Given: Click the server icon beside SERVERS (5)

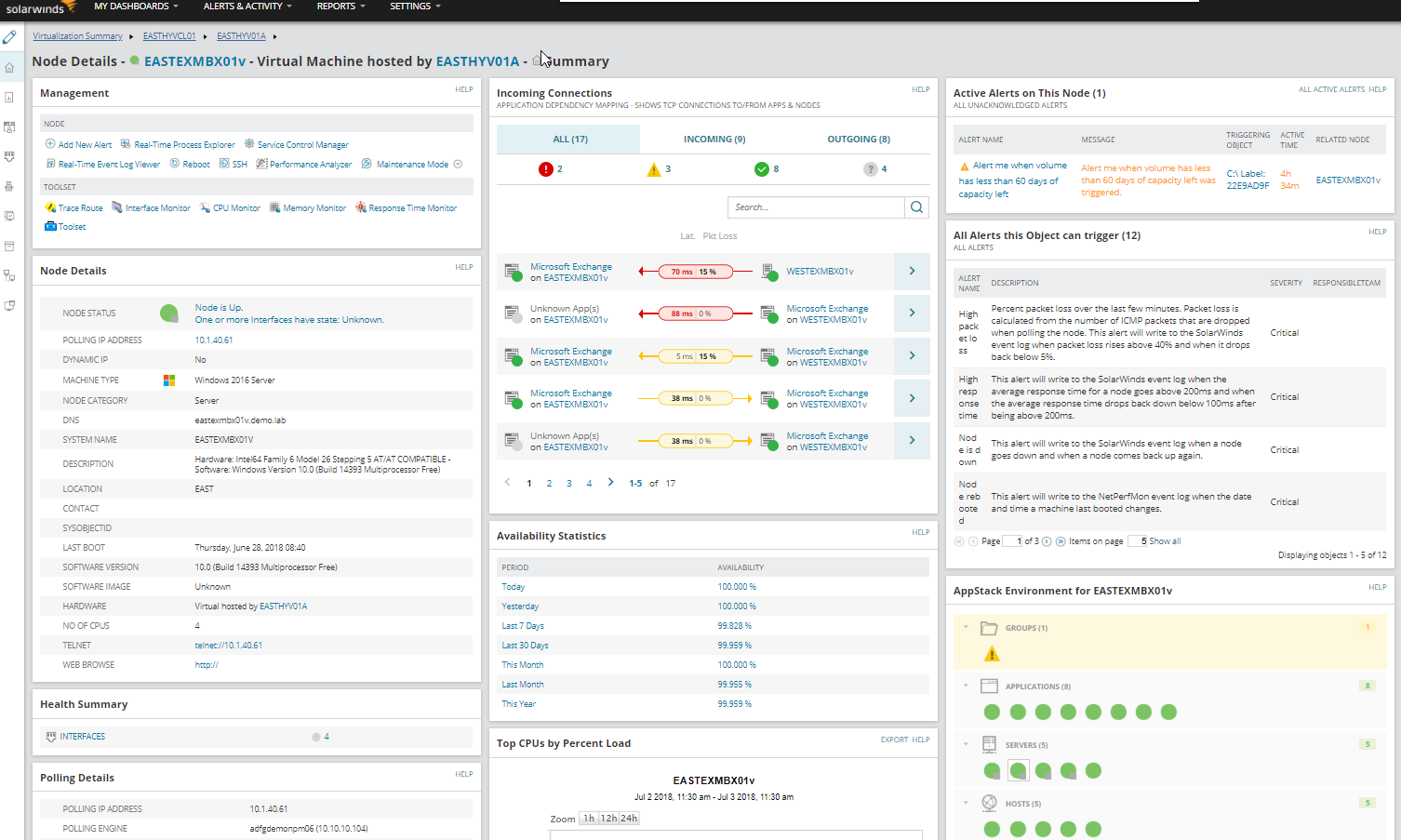Looking at the screenshot, I should [x=989, y=745].
